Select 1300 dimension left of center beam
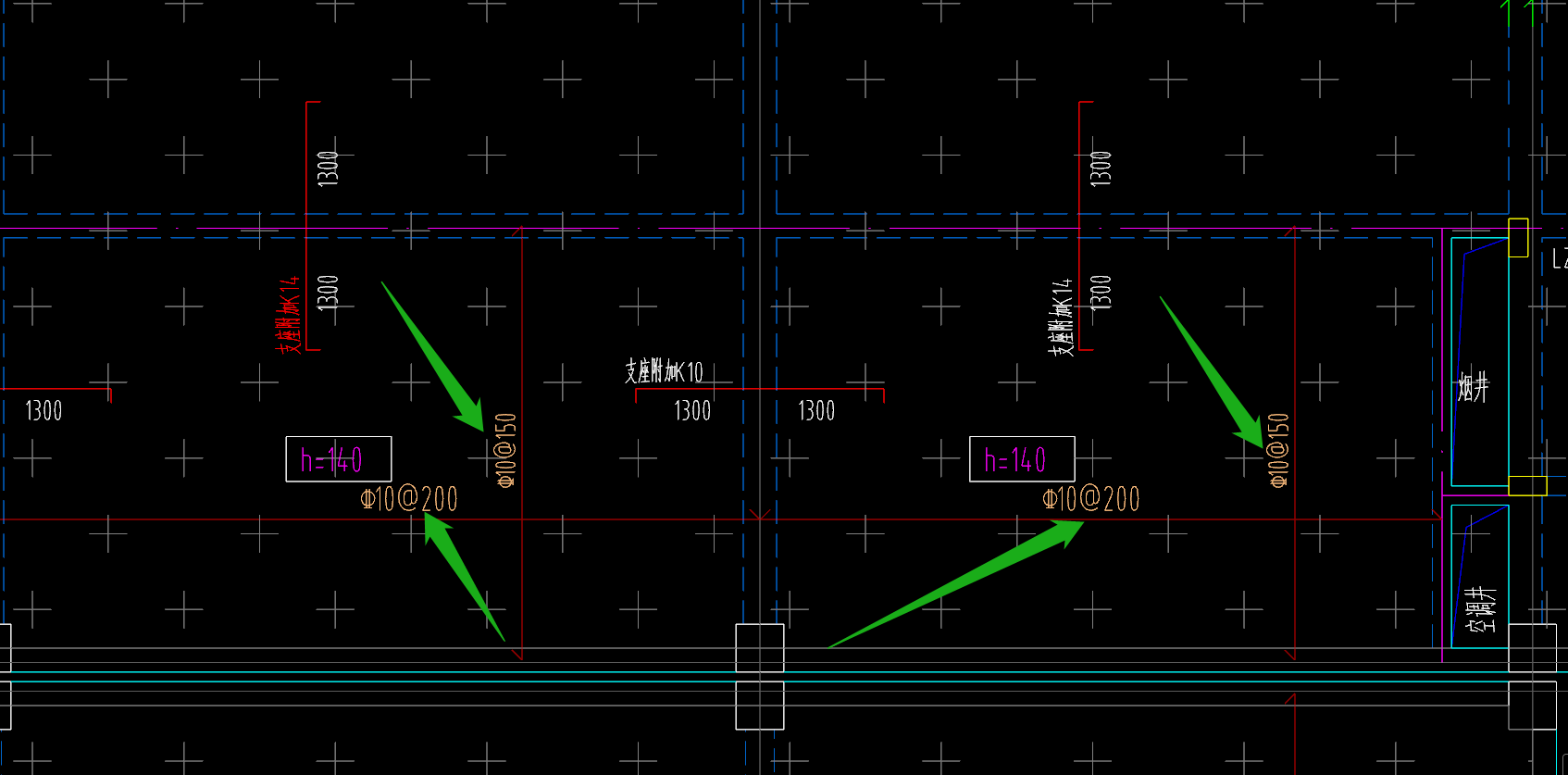Screen dimensions: 1568x775 click(692, 410)
